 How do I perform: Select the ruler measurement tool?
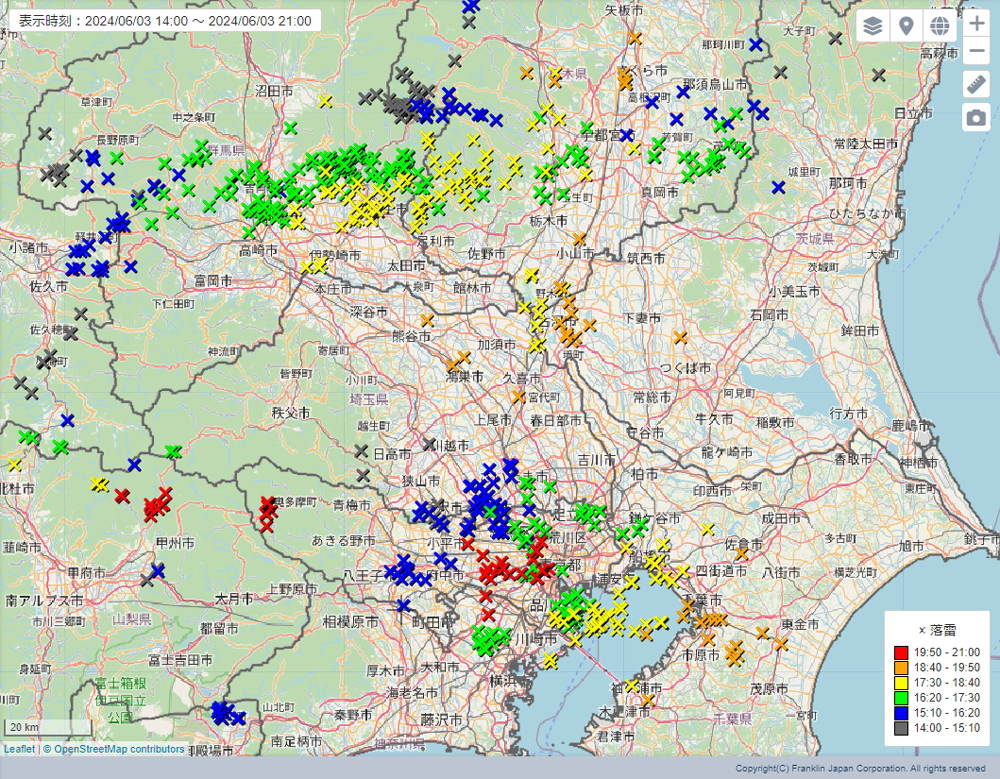click(976, 85)
